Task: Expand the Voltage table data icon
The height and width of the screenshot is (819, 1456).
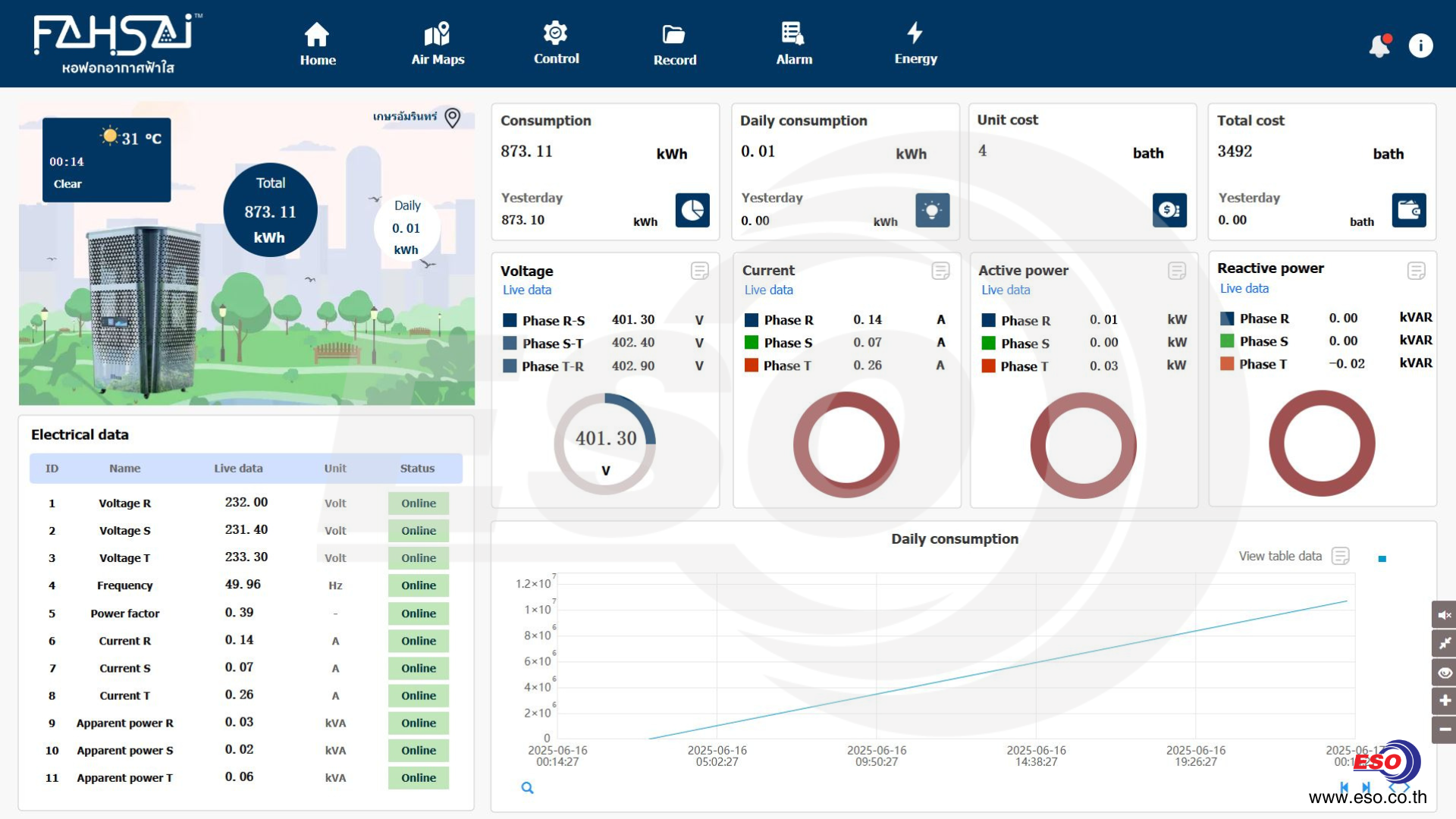Action: pos(699,271)
